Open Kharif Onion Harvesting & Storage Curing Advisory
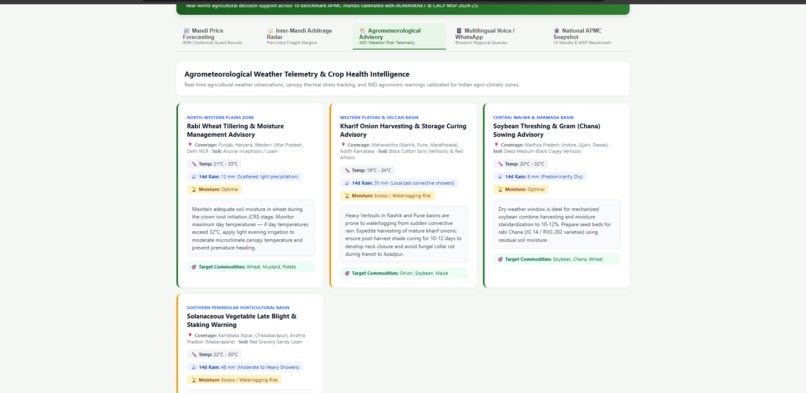The width and height of the screenshot is (806, 393). coord(403,130)
